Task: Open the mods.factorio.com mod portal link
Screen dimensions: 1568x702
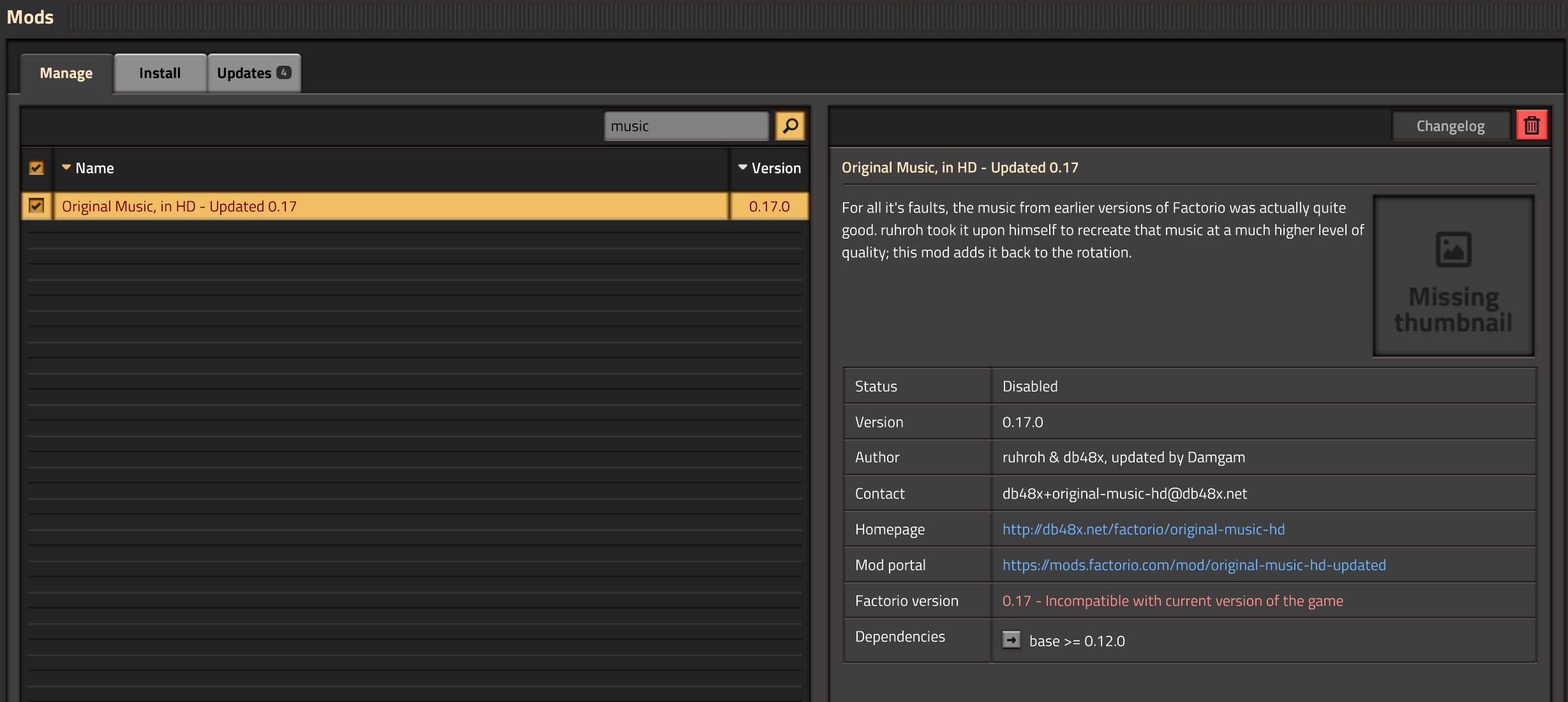Action: pyautogui.click(x=1194, y=565)
